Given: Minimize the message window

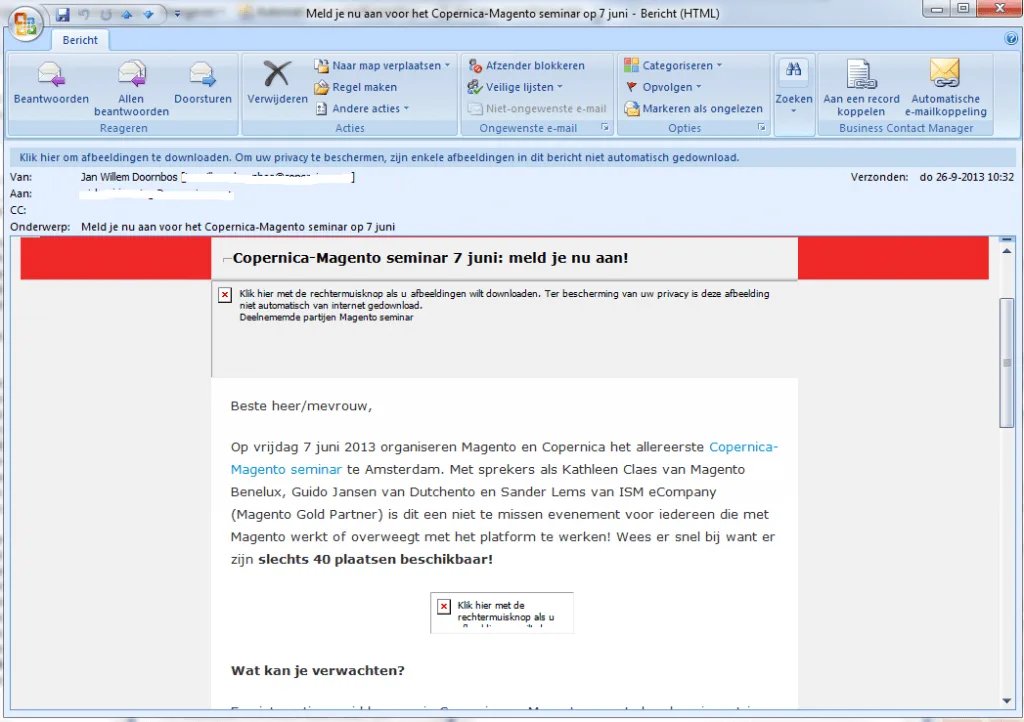Looking at the screenshot, I should tap(936, 9).
